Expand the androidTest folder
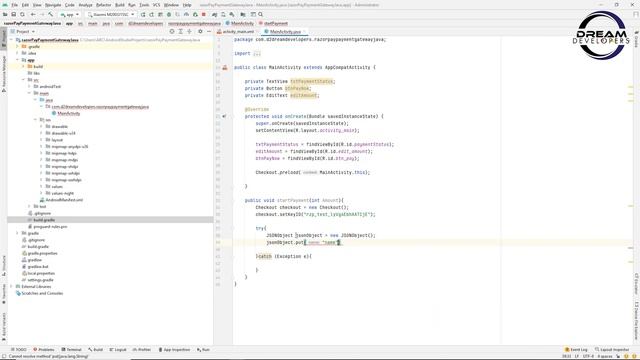The width and height of the screenshot is (640, 360). (x=29, y=87)
